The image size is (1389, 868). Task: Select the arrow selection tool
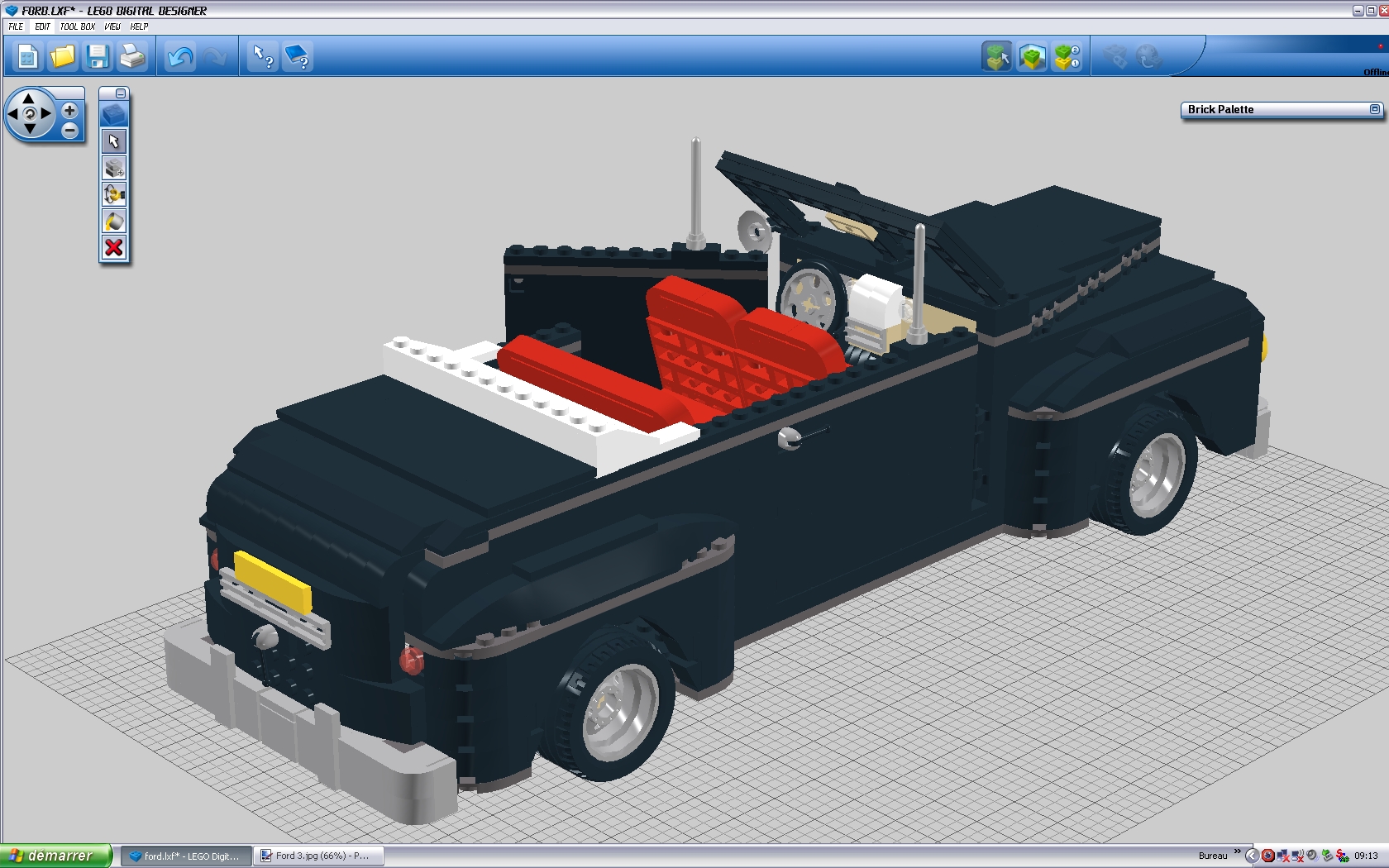tap(114, 141)
